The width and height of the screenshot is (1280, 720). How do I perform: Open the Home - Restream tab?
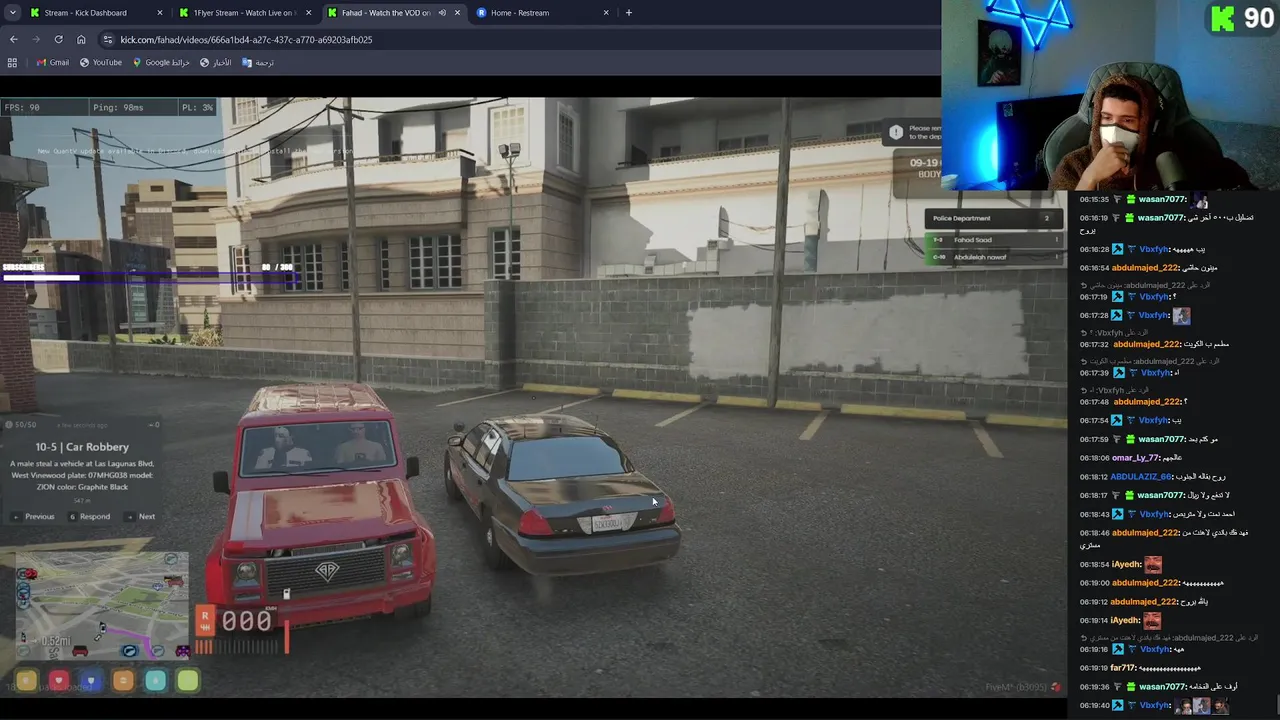pyautogui.click(x=542, y=13)
